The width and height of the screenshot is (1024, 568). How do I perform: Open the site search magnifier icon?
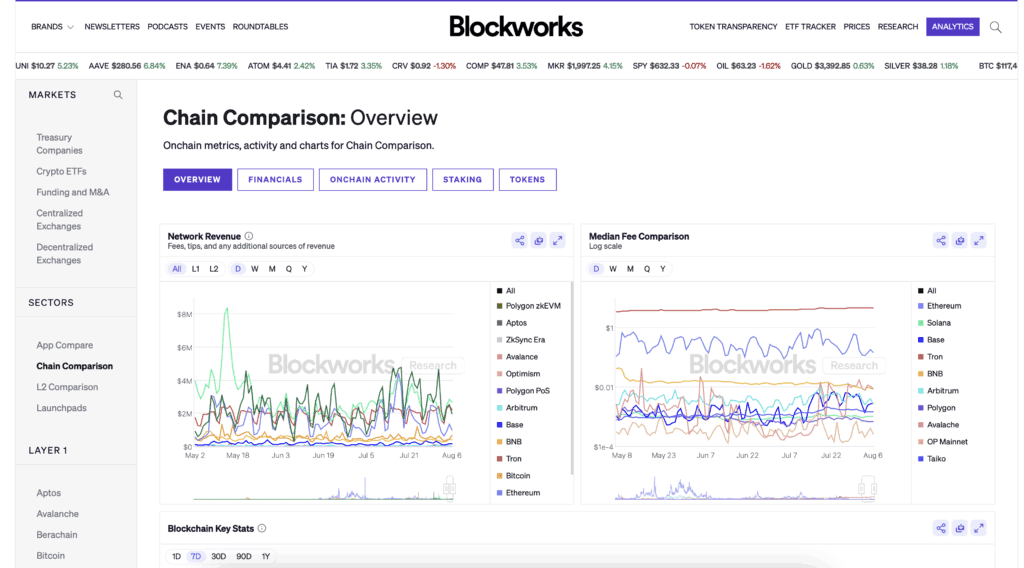(995, 27)
